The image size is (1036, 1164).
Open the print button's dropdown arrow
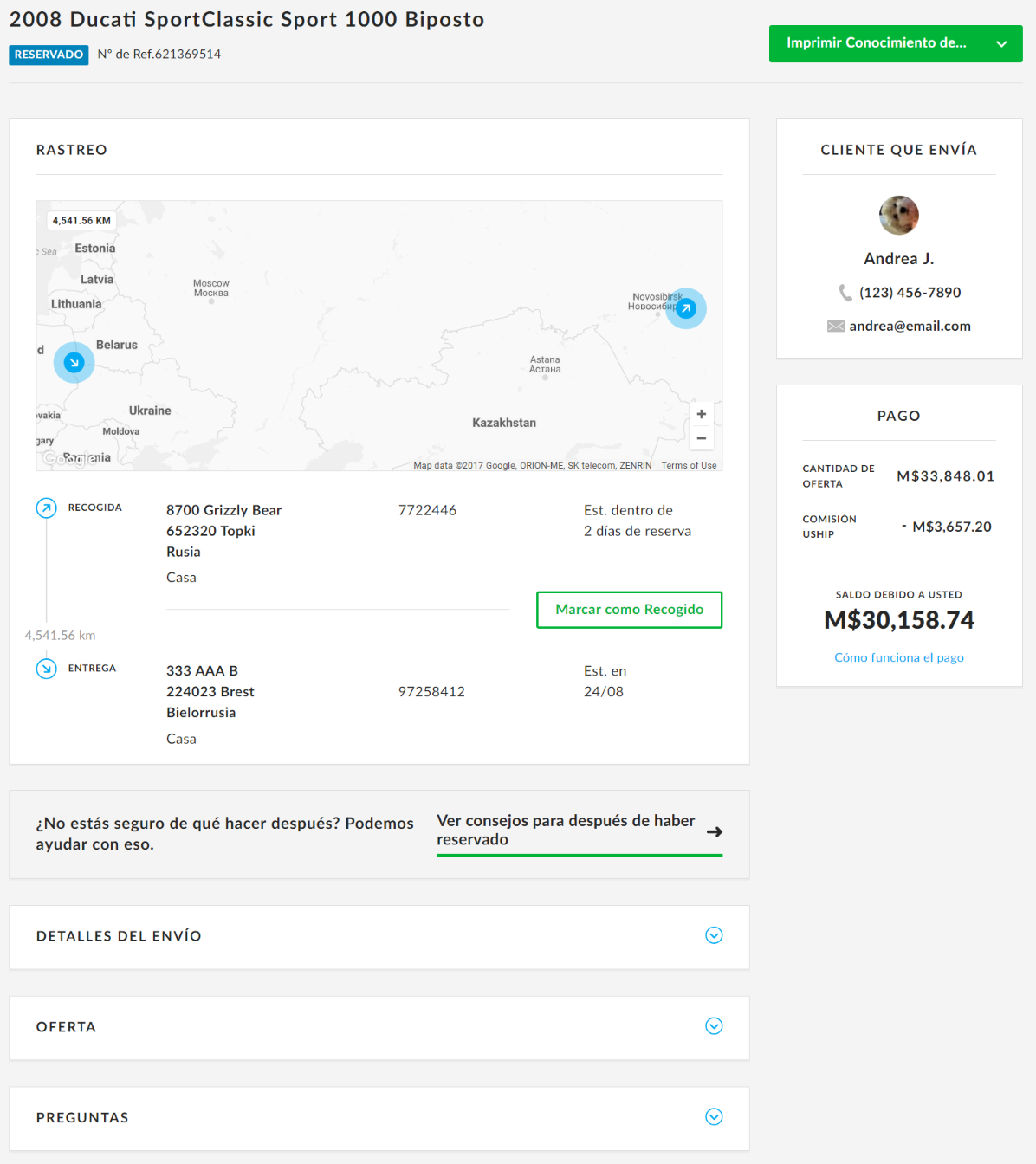click(1001, 43)
